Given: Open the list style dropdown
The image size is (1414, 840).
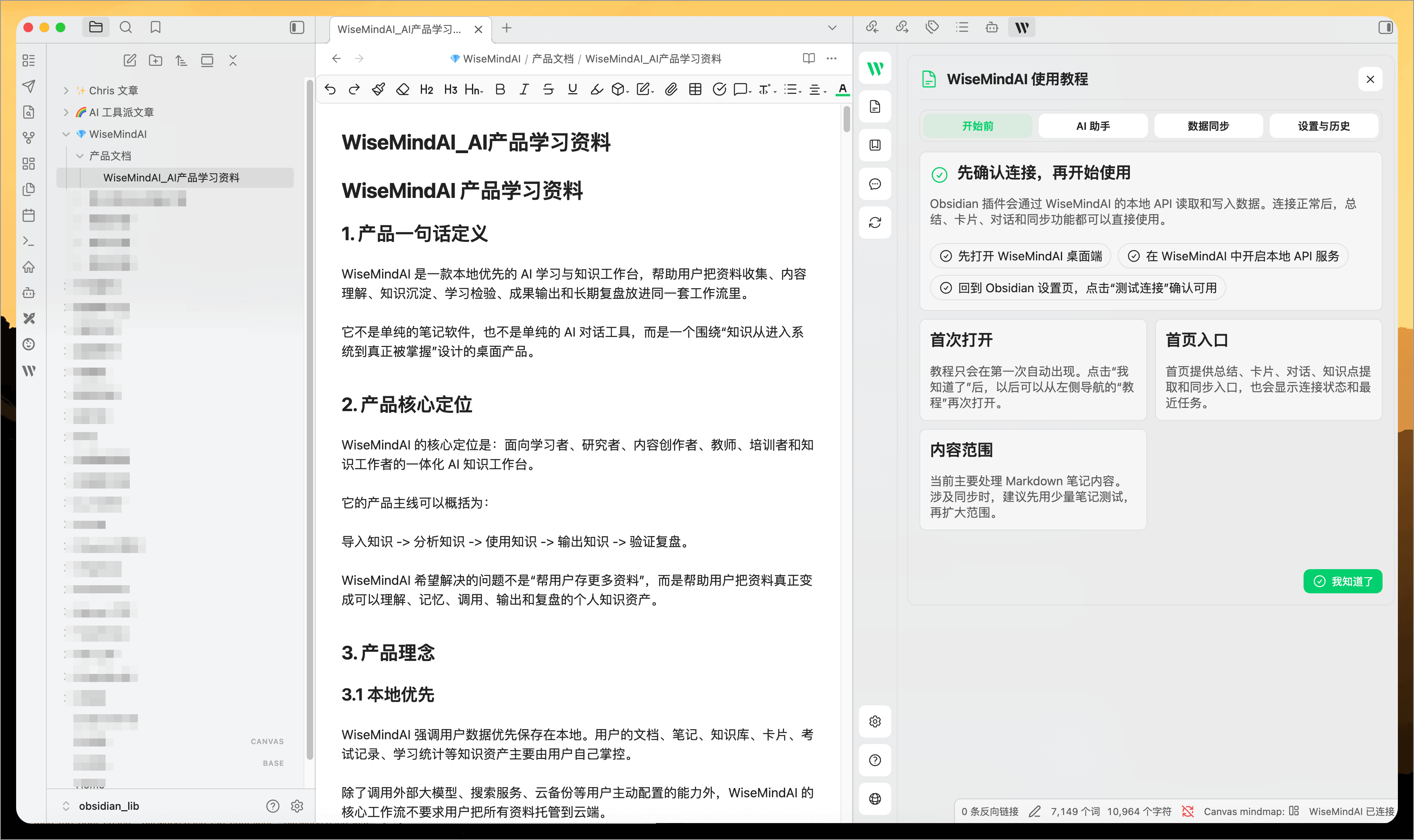Looking at the screenshot, I should point(792,89).
